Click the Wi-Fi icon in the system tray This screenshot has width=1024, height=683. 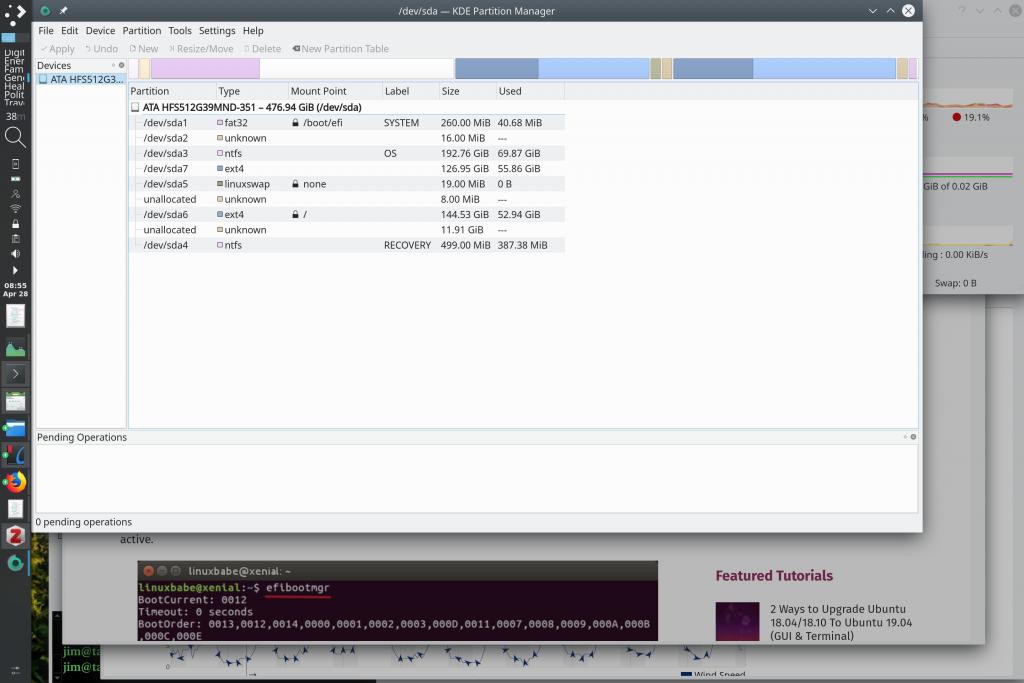click(15, 209)
